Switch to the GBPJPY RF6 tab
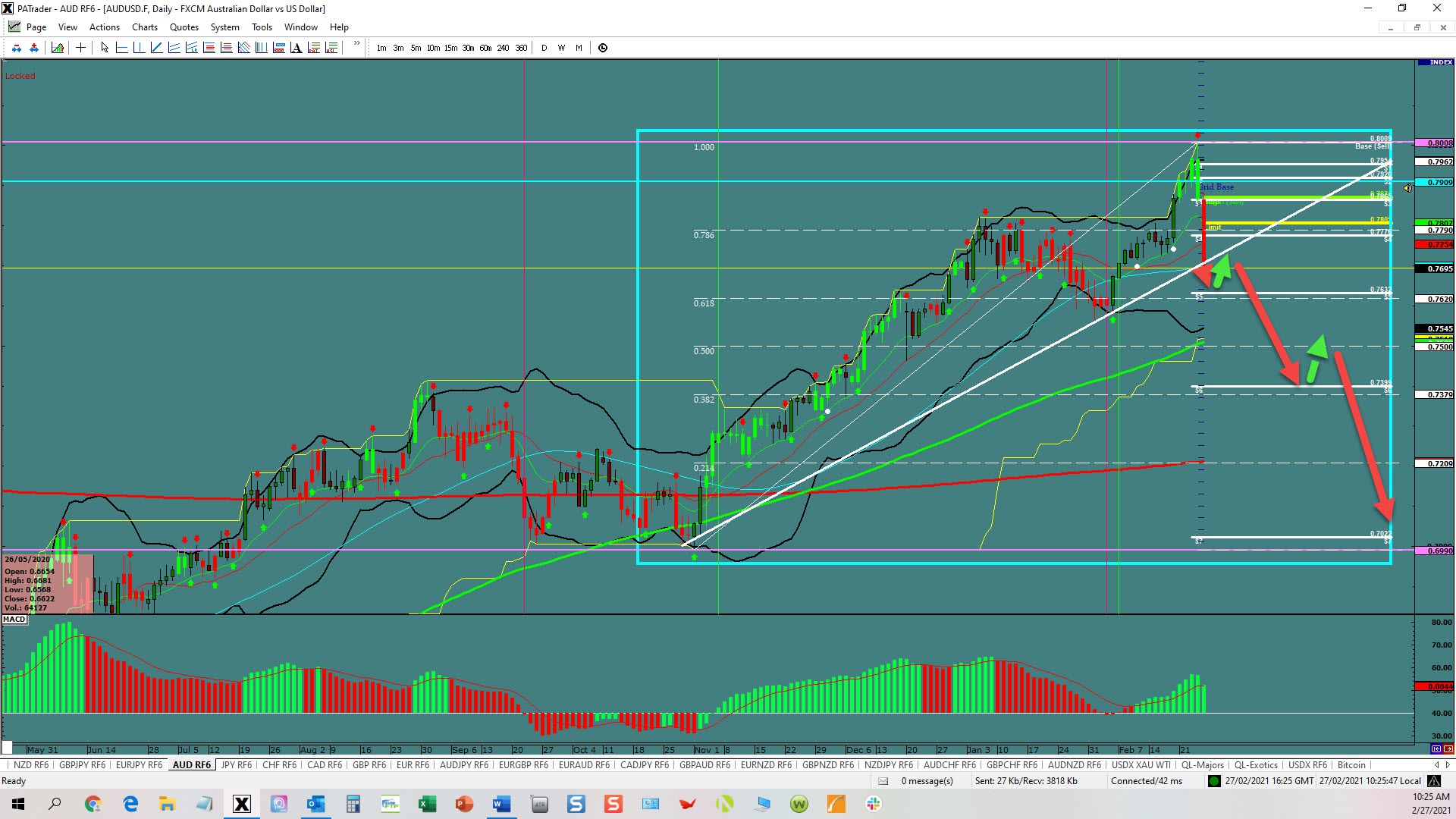Viewport: 1456px width, 819px height. tap(83, 765)
